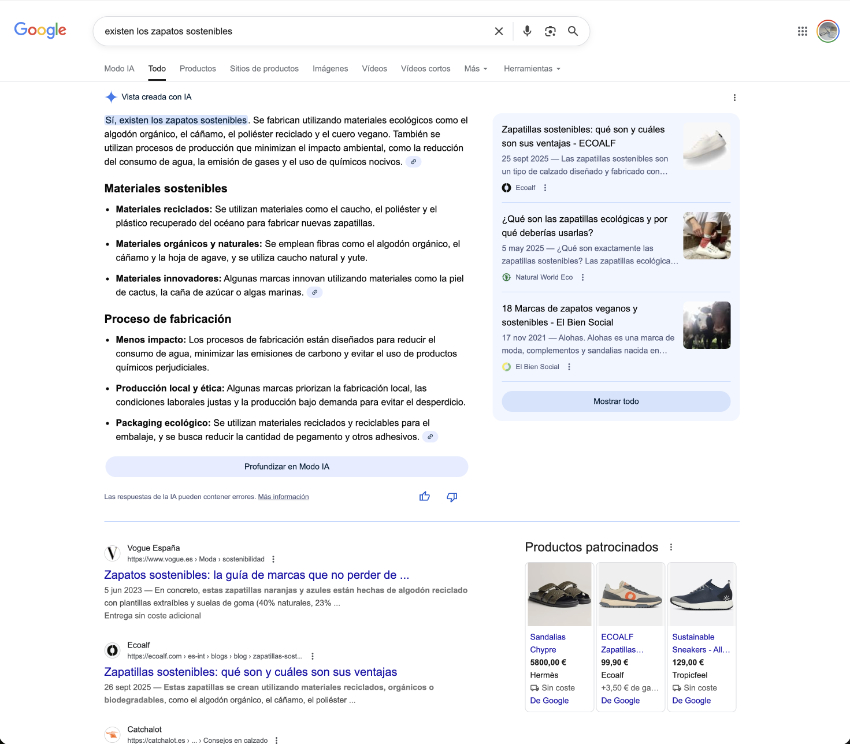Open the Google apps grid
Screen dimensions: 850x744
802,31
